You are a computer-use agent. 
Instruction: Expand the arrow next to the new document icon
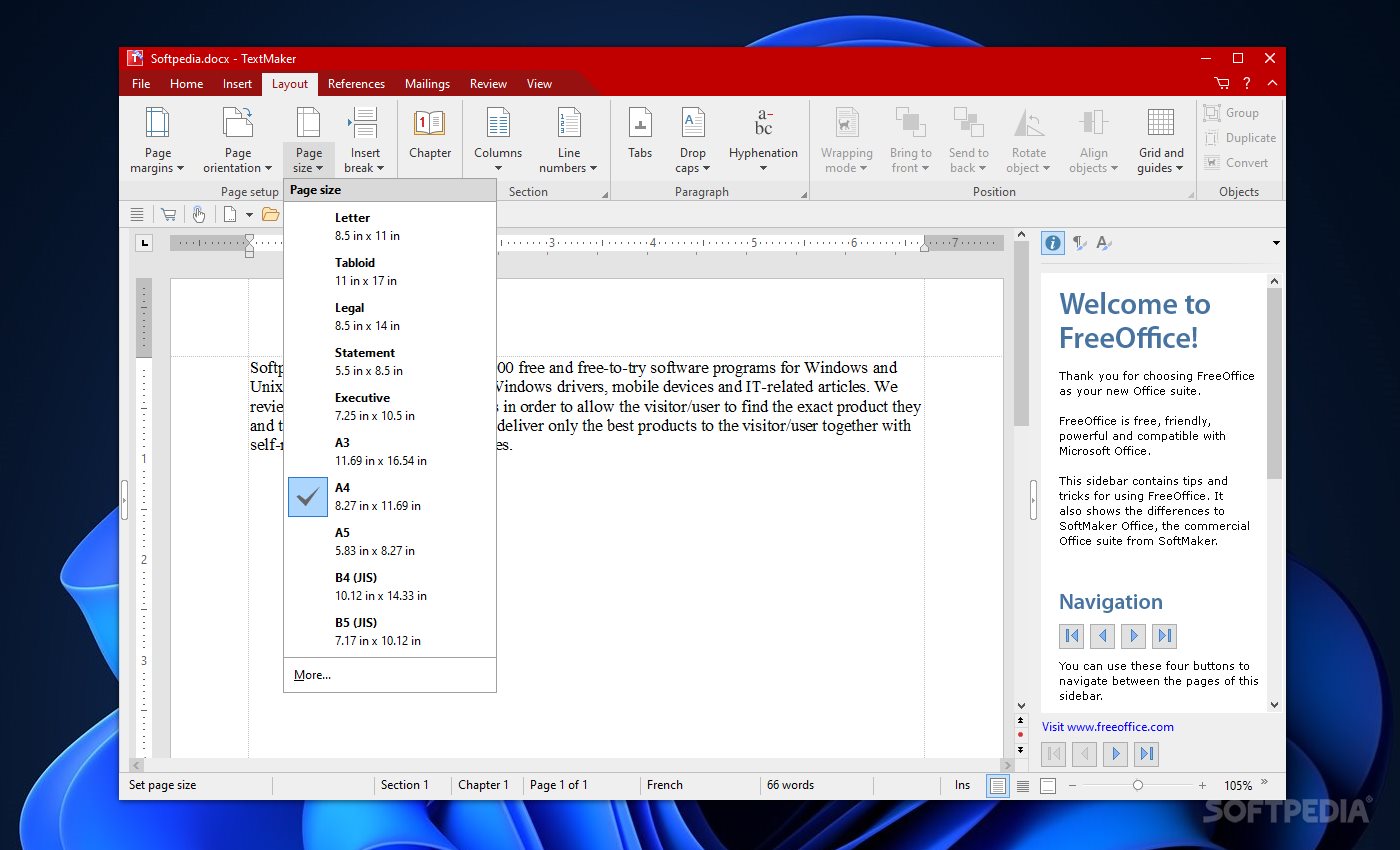pyautogui.click(x=249, y=214)
